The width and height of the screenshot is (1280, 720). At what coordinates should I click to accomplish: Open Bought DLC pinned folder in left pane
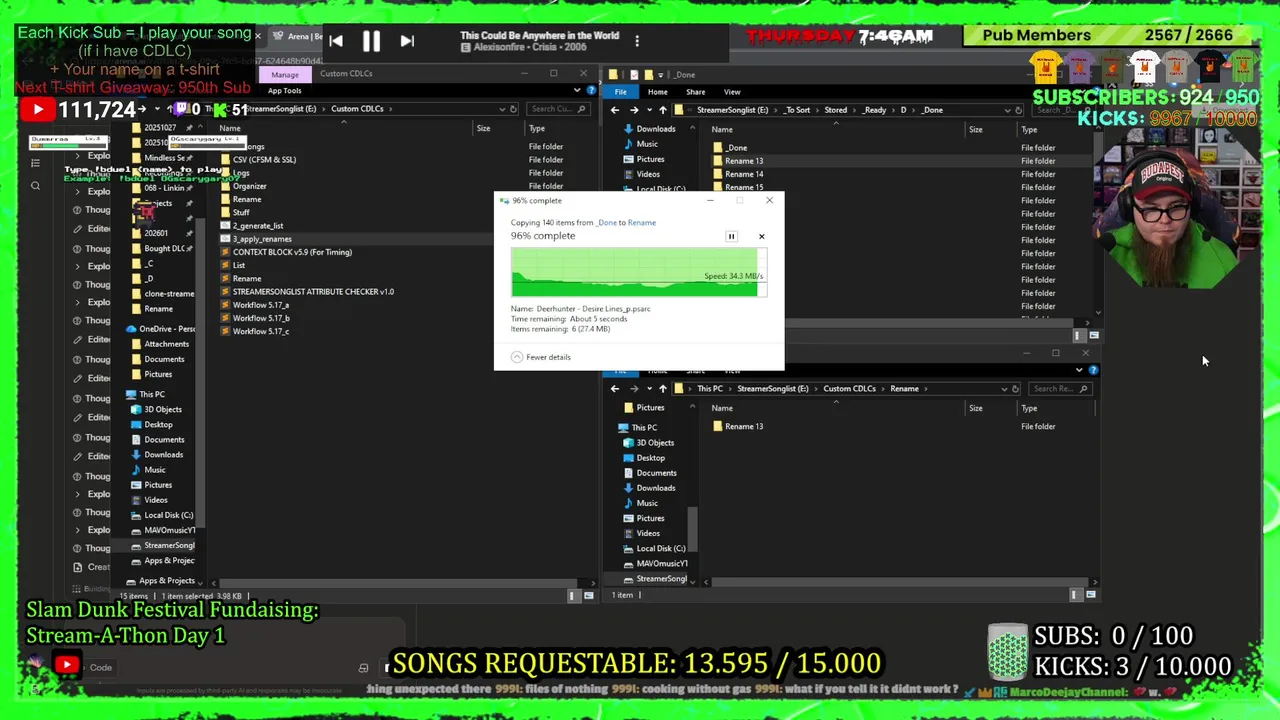165,249
